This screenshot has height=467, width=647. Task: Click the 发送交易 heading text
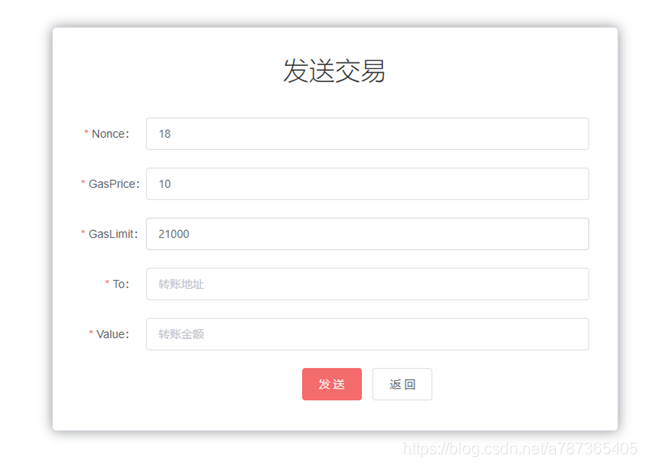click(334, 71)
